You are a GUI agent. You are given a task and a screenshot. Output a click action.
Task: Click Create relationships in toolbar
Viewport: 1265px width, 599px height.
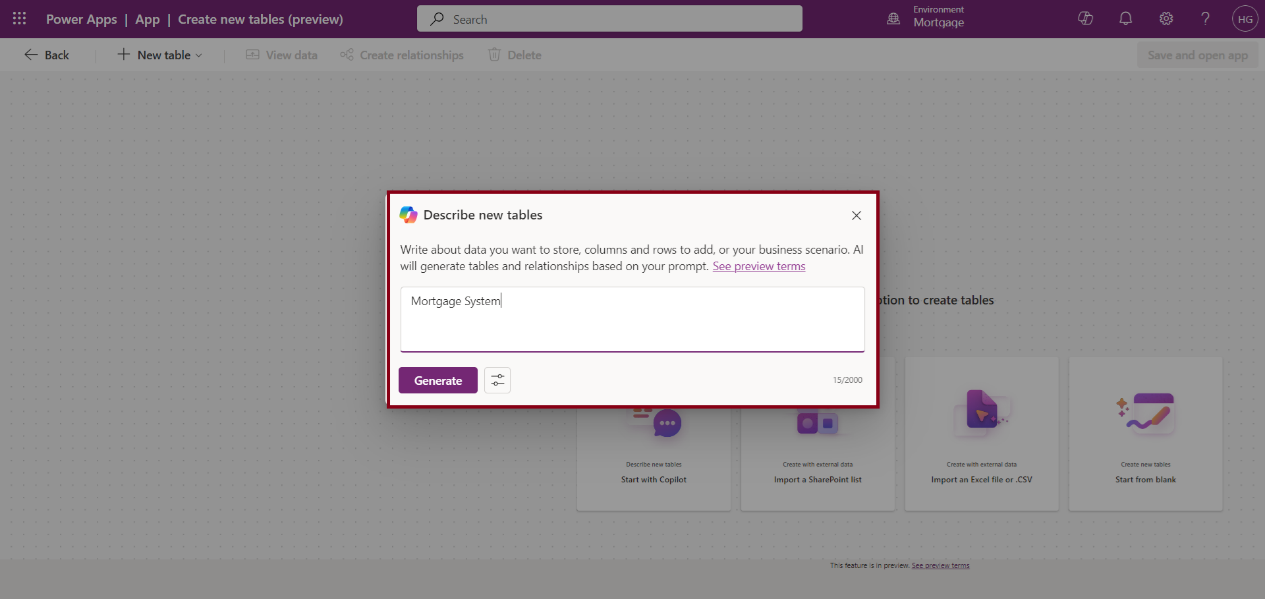pyautogui.click(x=401, y=55)
